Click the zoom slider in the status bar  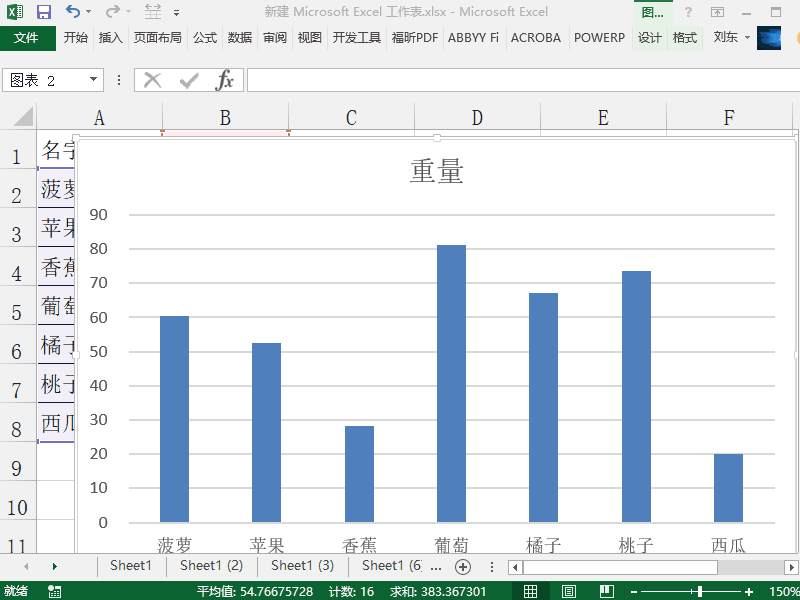699,591
